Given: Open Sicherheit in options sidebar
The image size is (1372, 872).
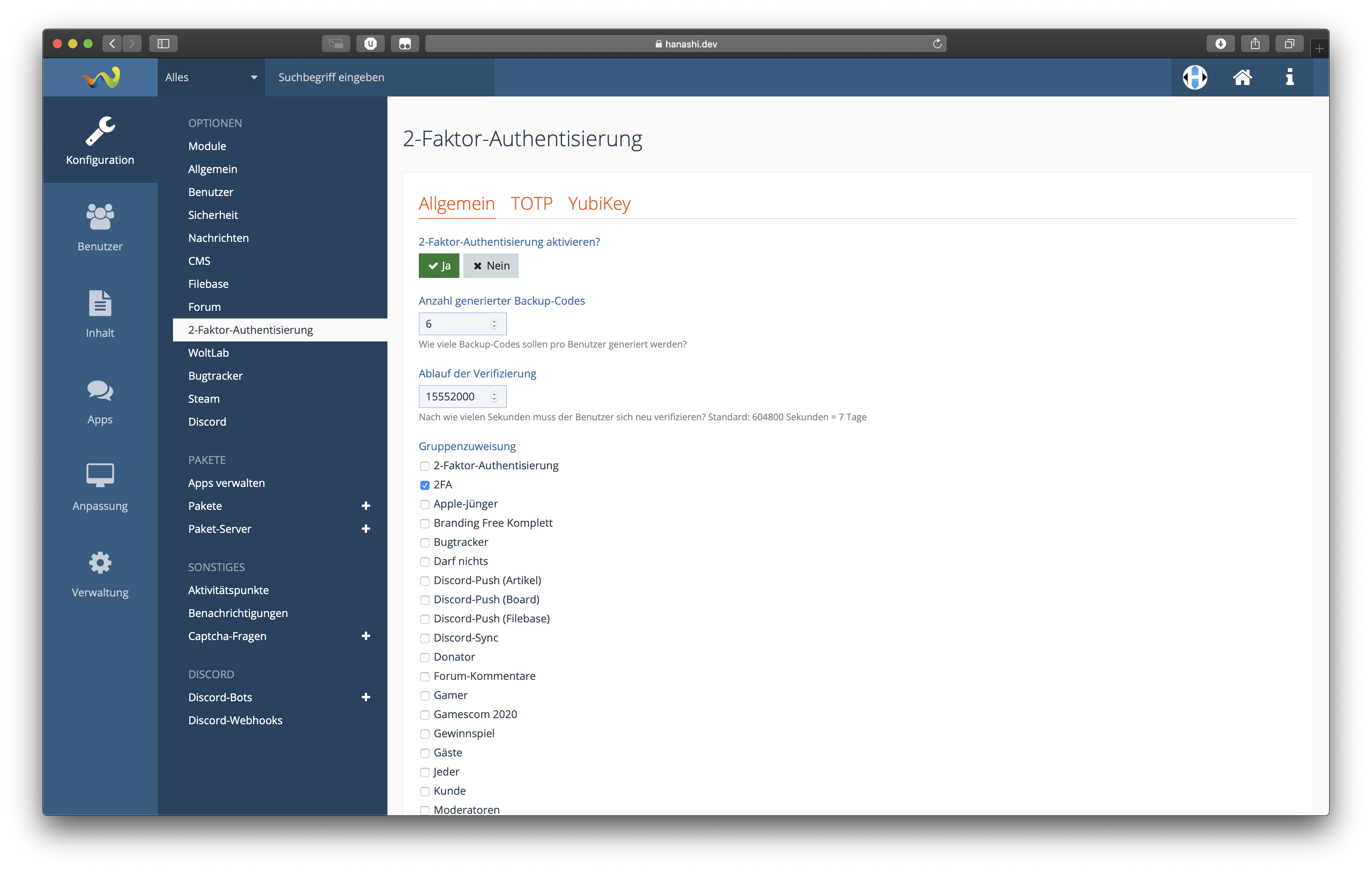Looking at the screenshot, I should (x=213, y=215).
